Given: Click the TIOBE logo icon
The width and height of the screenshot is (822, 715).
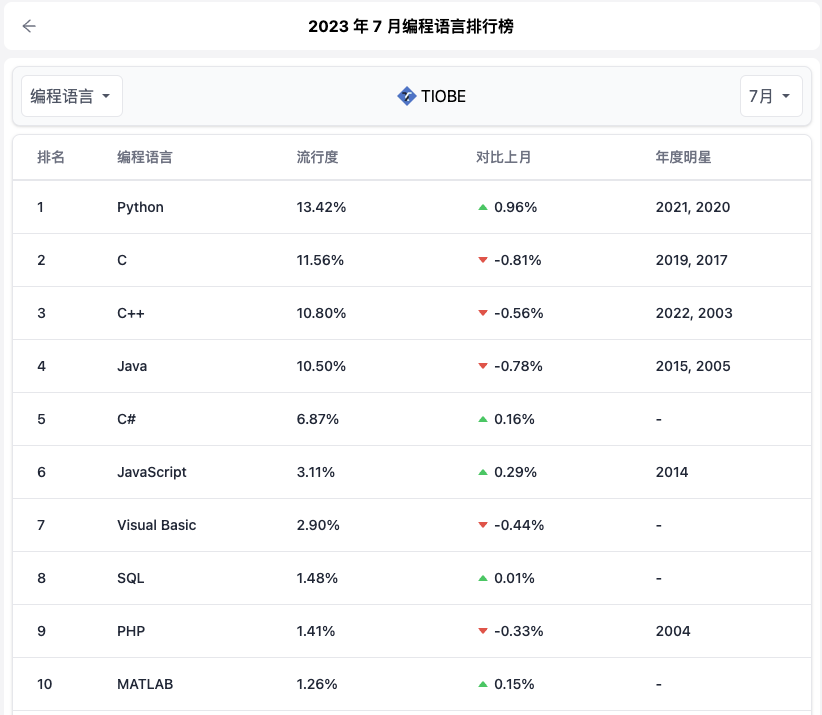Looking at the screenshot, I should tap(406, 96).
